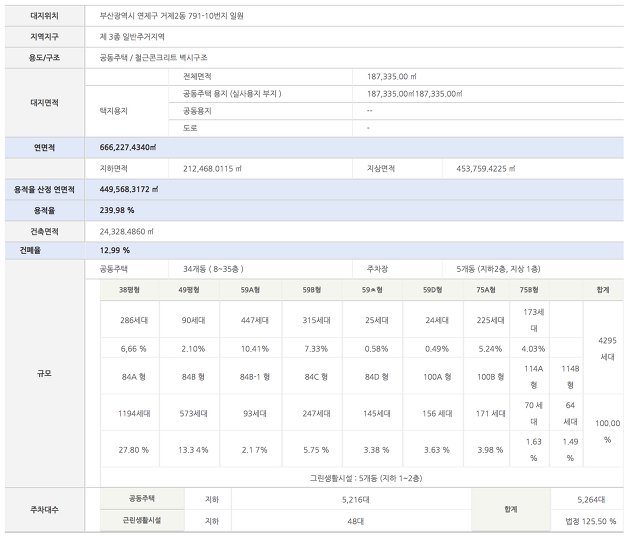
Task: Click the 전체면적 label
Action: pos(197,77)
